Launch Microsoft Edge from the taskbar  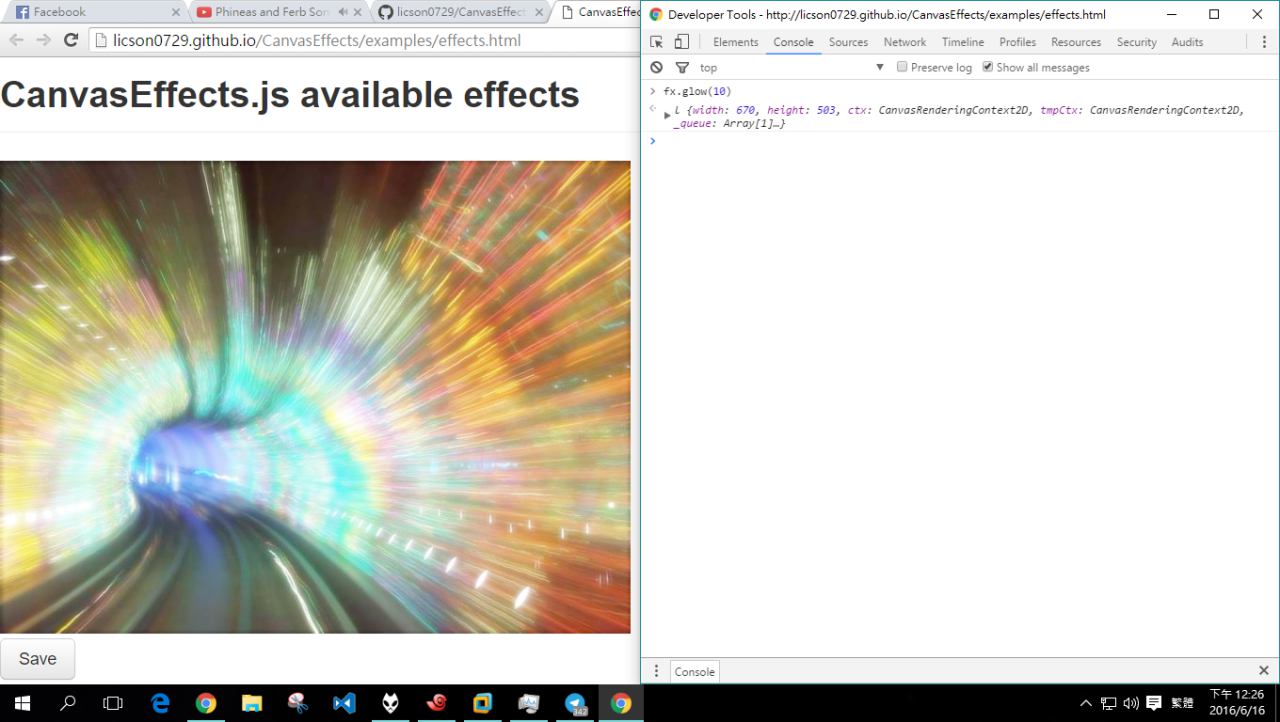pos(160,703)
